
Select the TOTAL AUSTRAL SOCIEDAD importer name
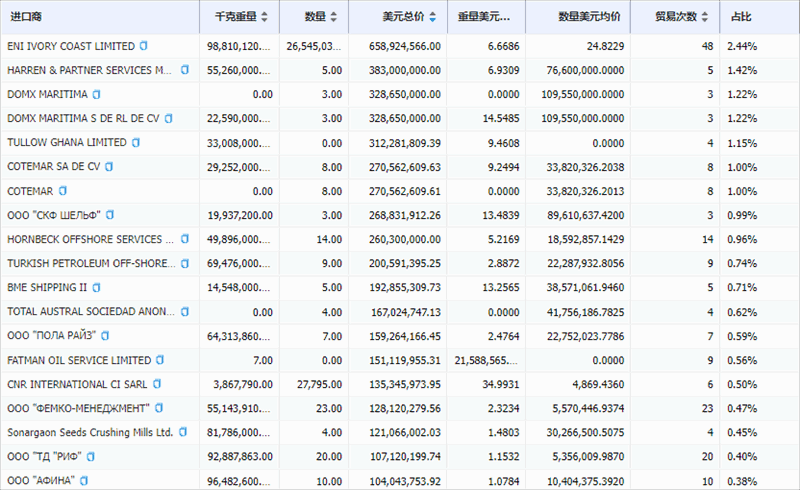pos(90,311)
